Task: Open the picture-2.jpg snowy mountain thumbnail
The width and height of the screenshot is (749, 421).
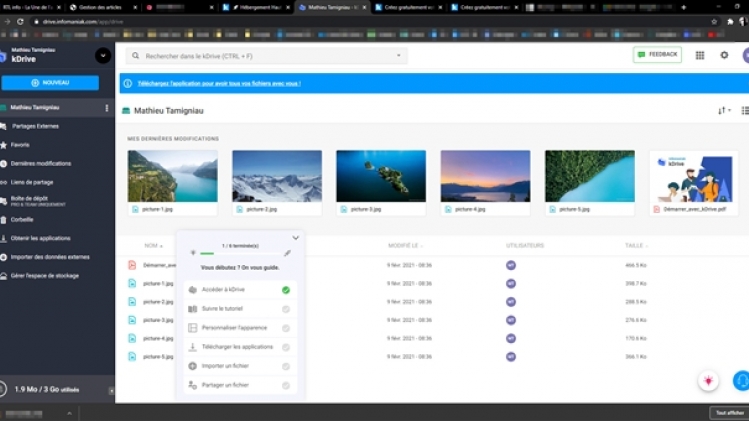Action: tap(277, 176)
